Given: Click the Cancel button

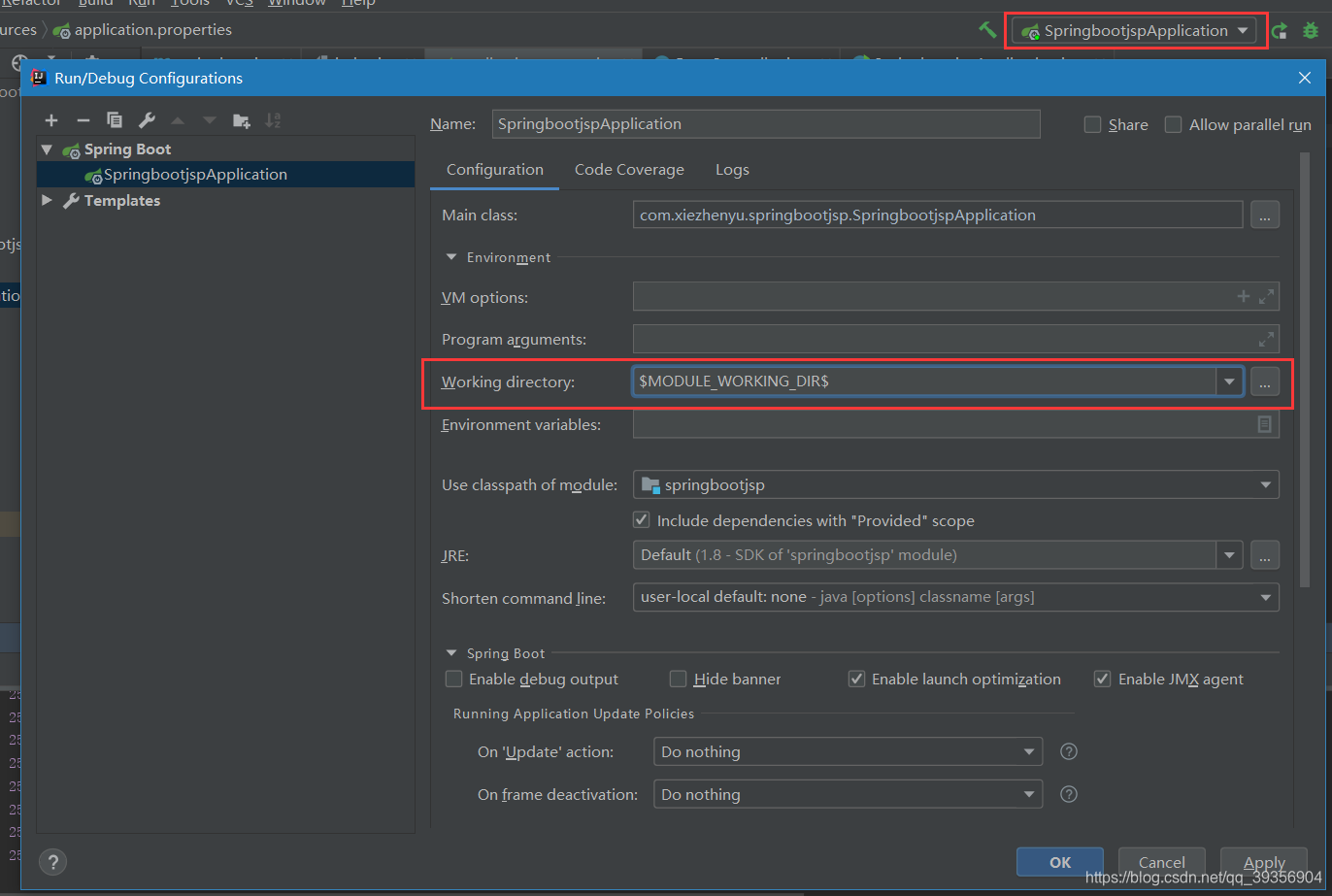Looking at the screenshot, I should (x=1162, y=862).
